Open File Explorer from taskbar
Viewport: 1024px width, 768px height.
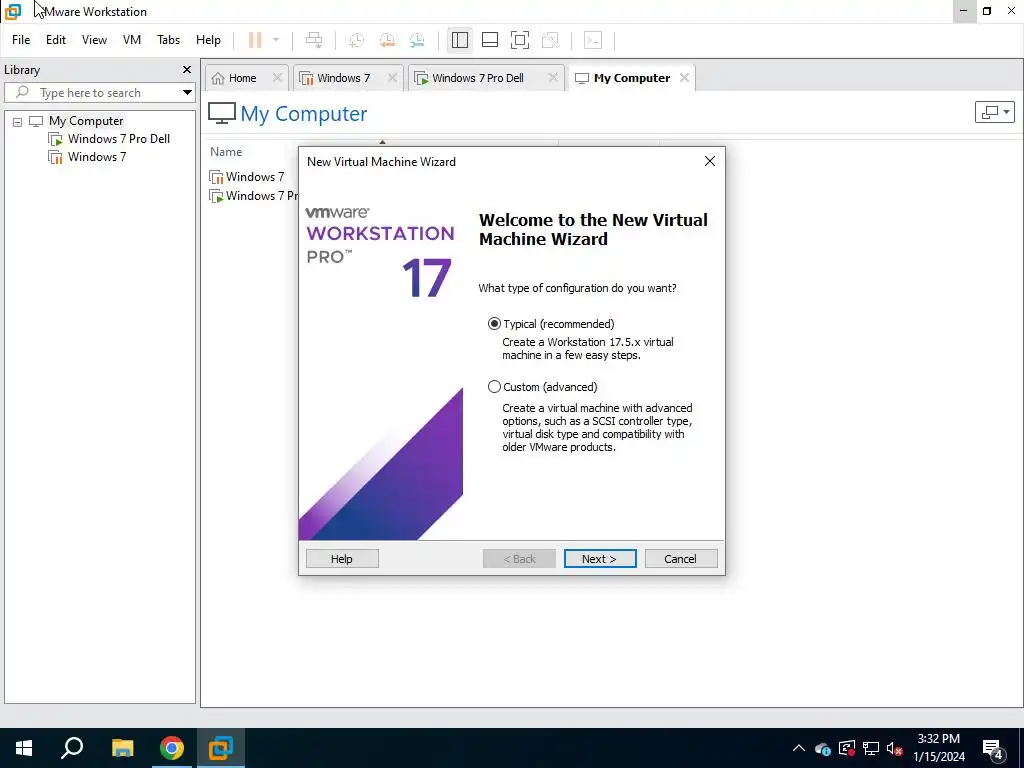click(x=122, y=748)
